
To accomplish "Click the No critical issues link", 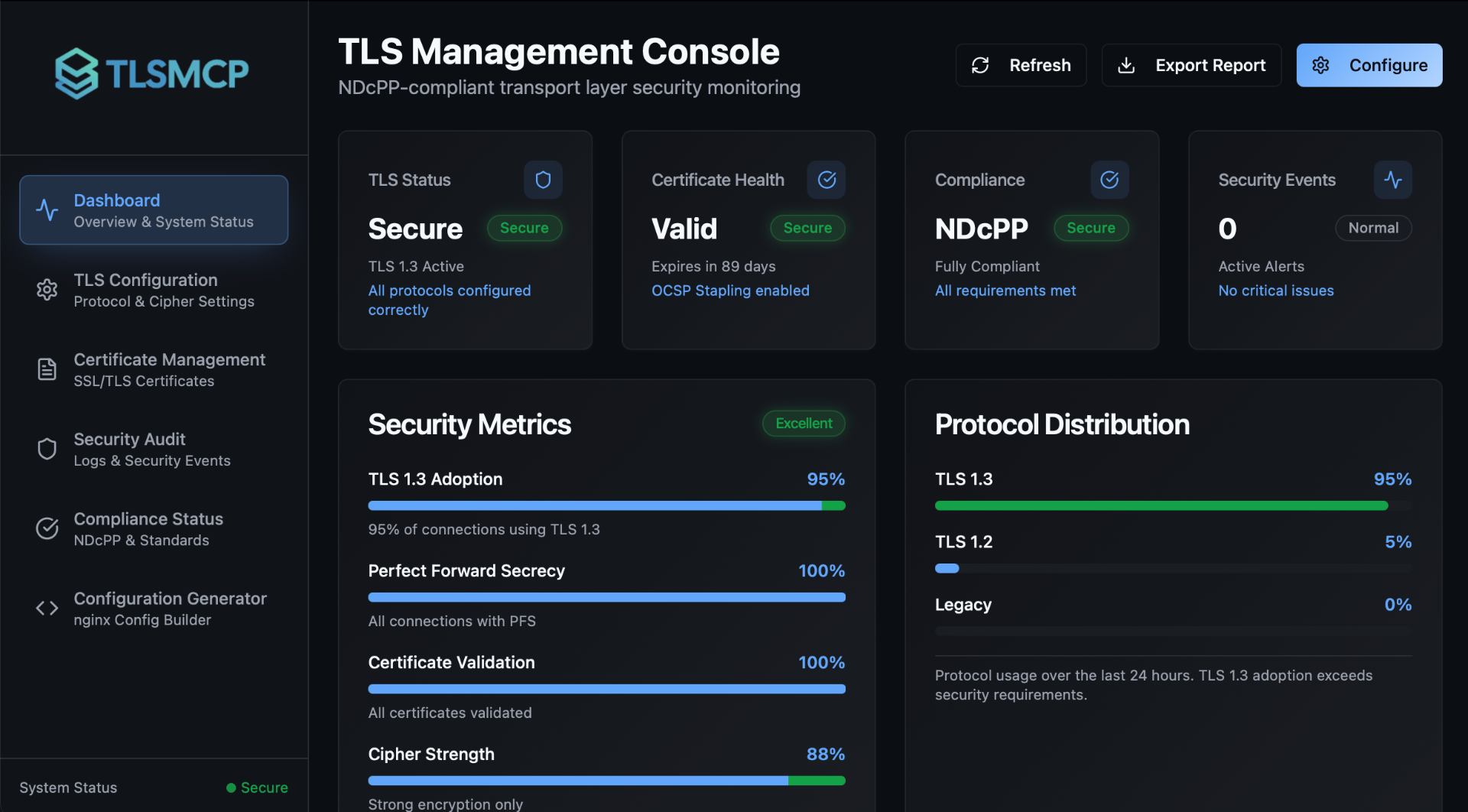I will [x=1275, y=291].
